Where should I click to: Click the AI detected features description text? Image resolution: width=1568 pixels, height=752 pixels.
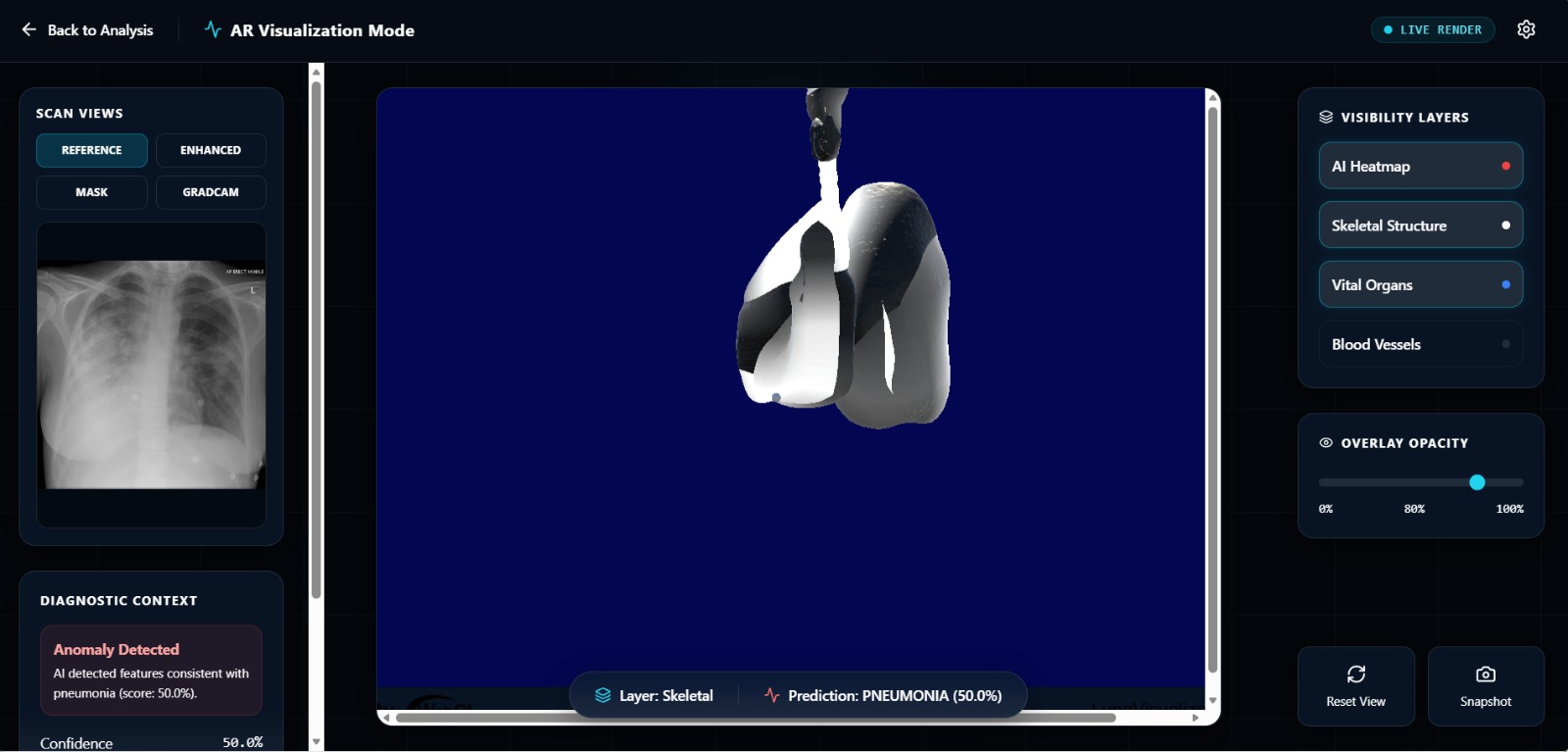(151, 683)
